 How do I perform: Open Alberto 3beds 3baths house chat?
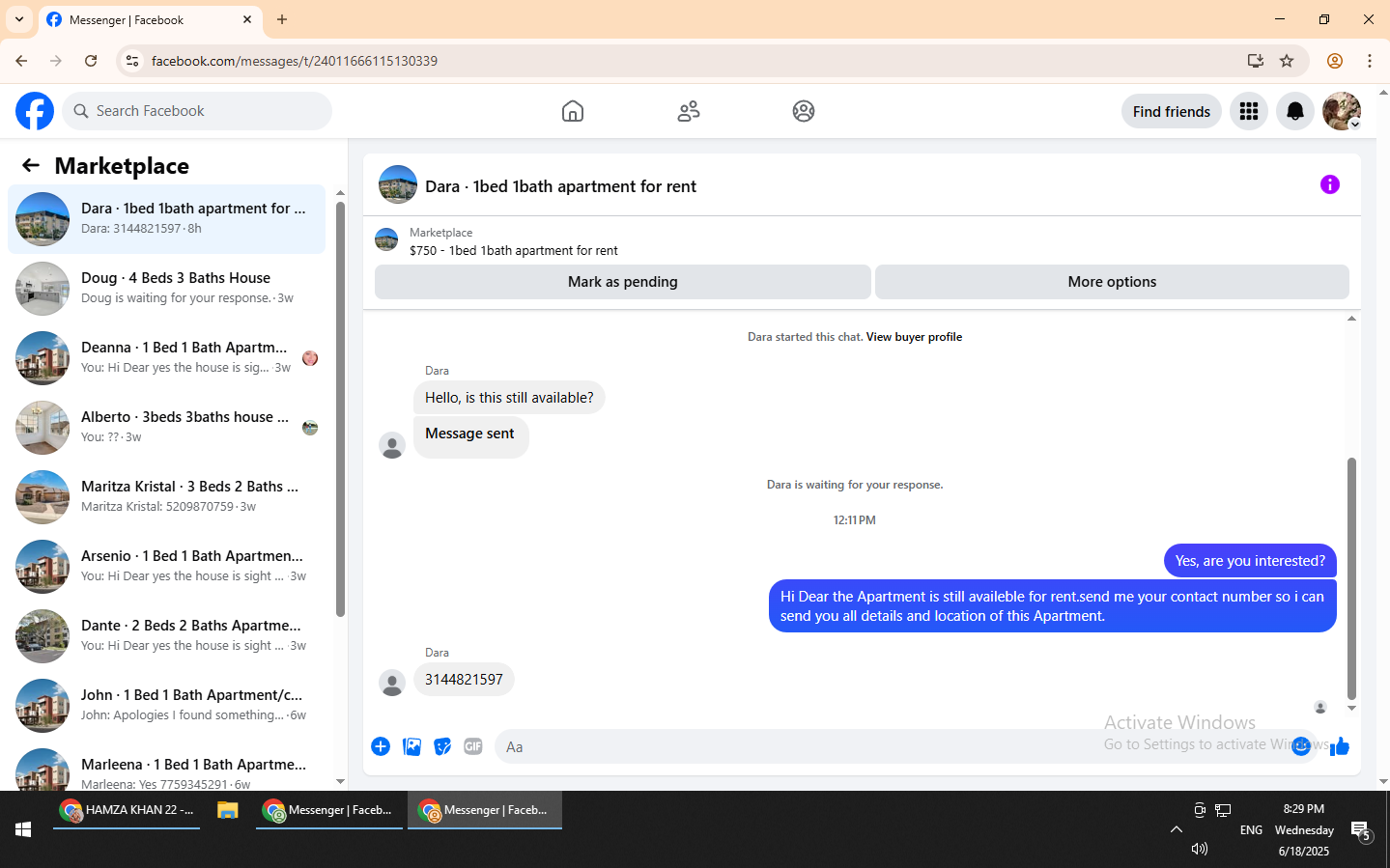(167, 428)
